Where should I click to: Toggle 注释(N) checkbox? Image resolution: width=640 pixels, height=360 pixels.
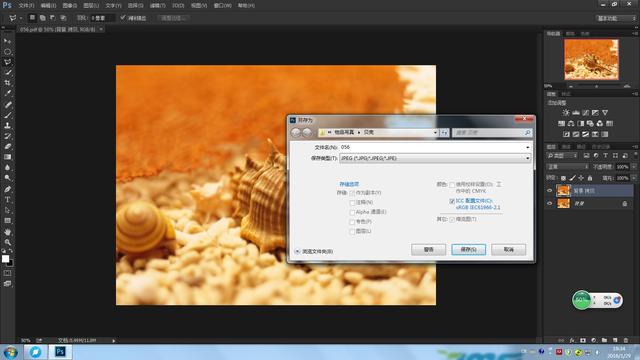tap(352, 203)
